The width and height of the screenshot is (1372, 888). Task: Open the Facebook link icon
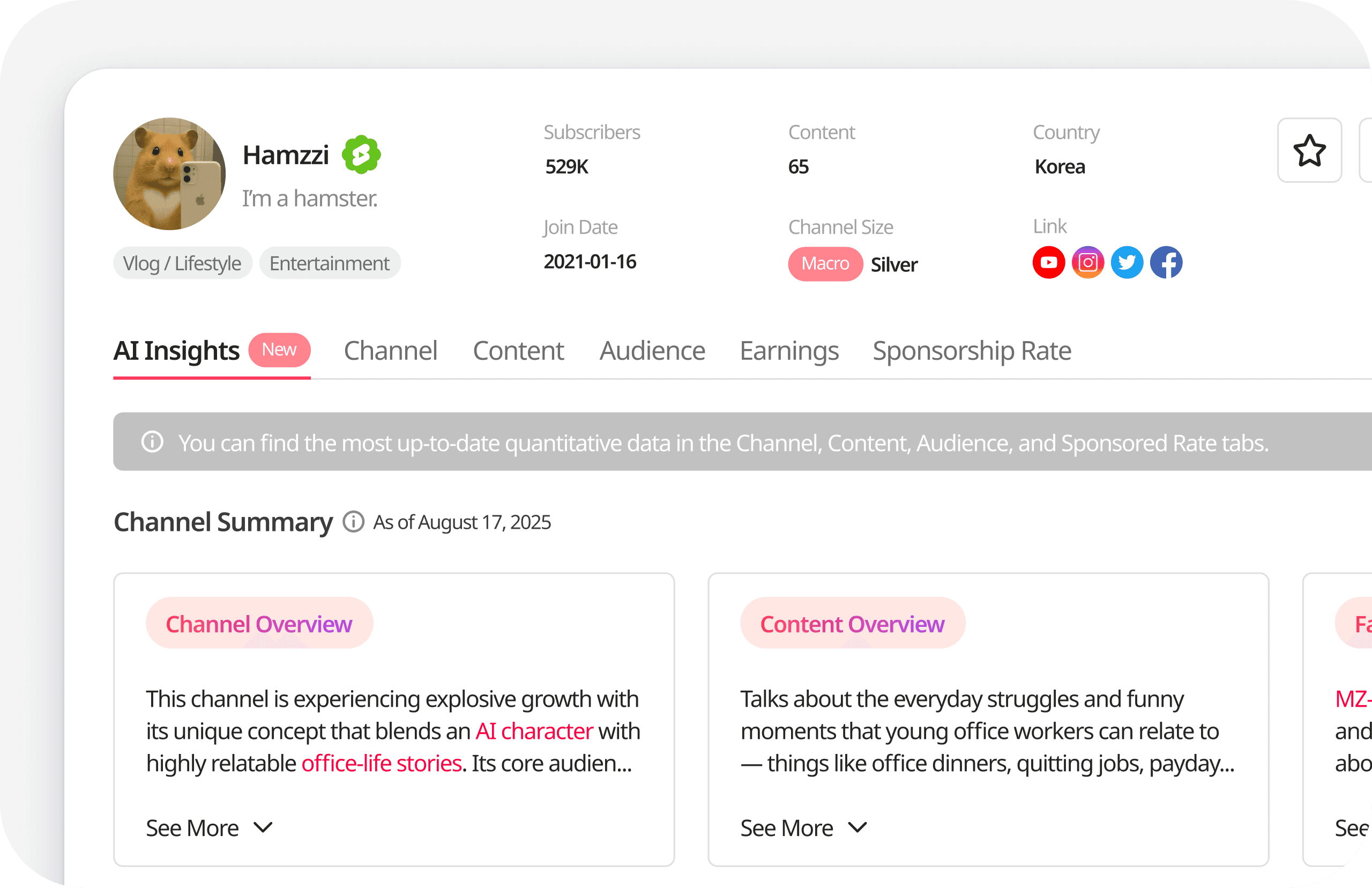(1166, 263)
